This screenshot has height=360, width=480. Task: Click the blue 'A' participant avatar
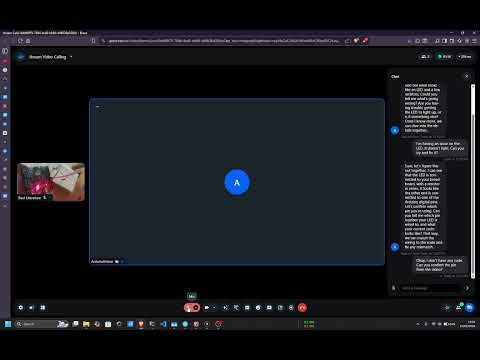tap(237, 182)
